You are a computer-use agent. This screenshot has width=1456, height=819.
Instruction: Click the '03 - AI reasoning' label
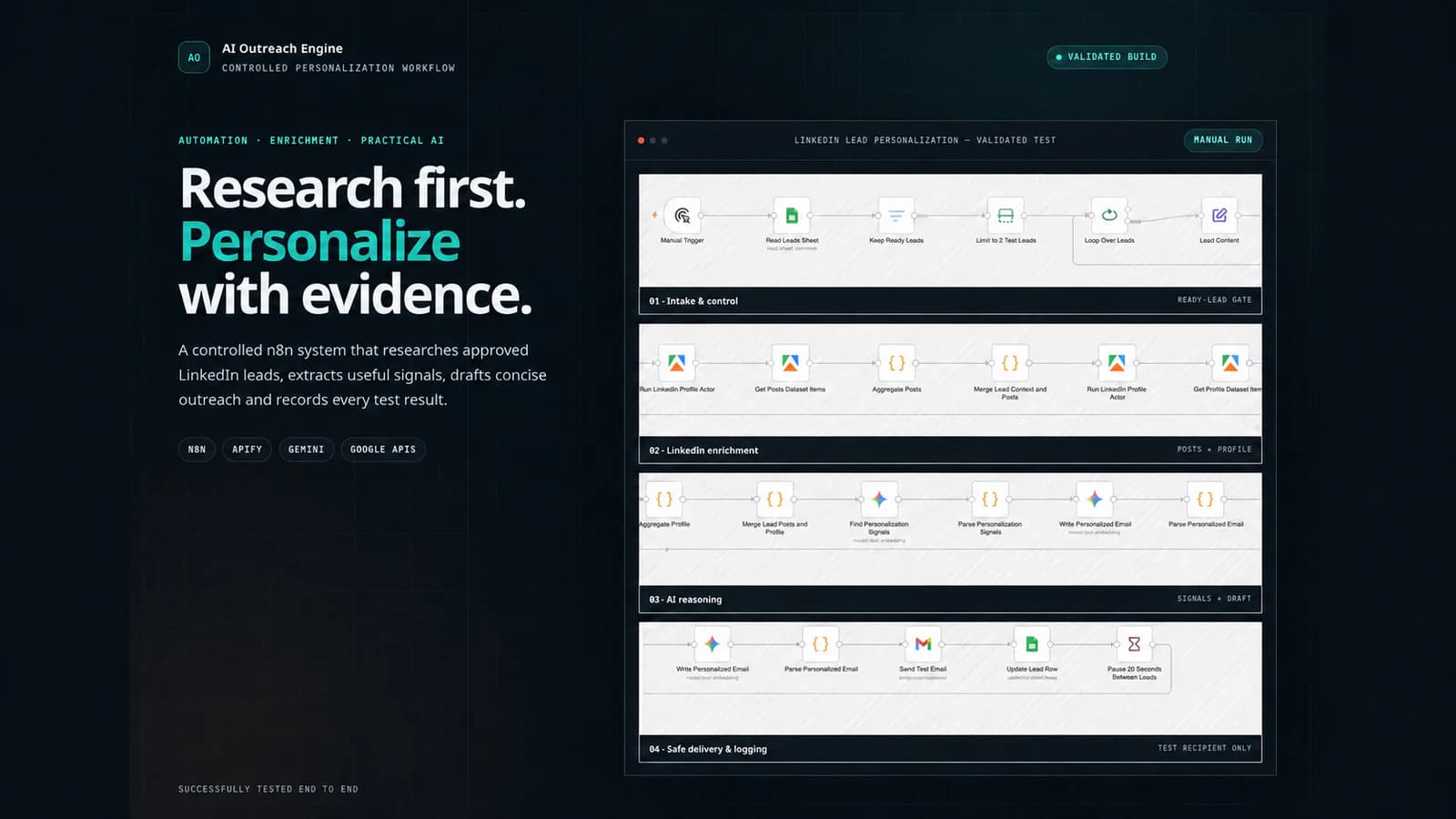[685, 600]
